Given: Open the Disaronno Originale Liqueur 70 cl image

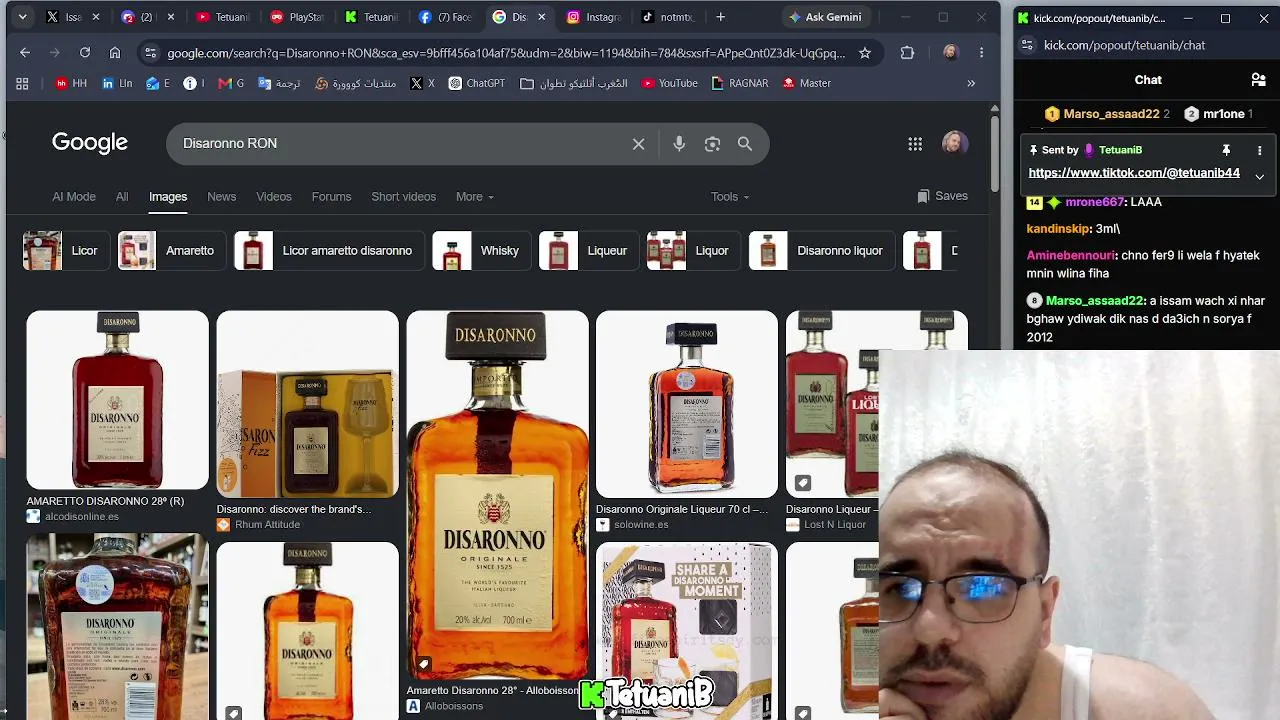Looking at the screenshot, I should click(x=687, y=404).
